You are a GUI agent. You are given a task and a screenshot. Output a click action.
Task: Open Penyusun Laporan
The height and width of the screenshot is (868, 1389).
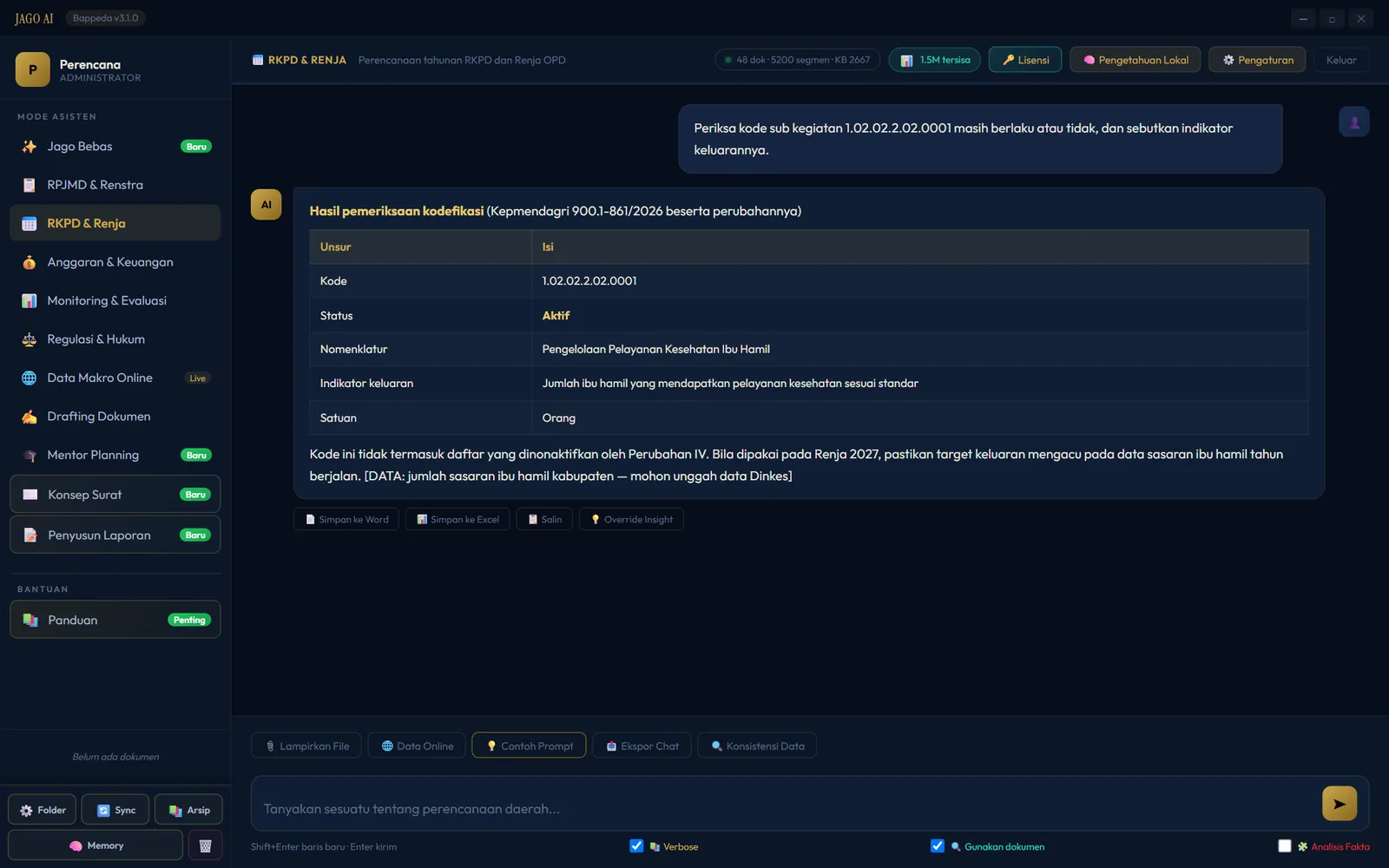115,535
